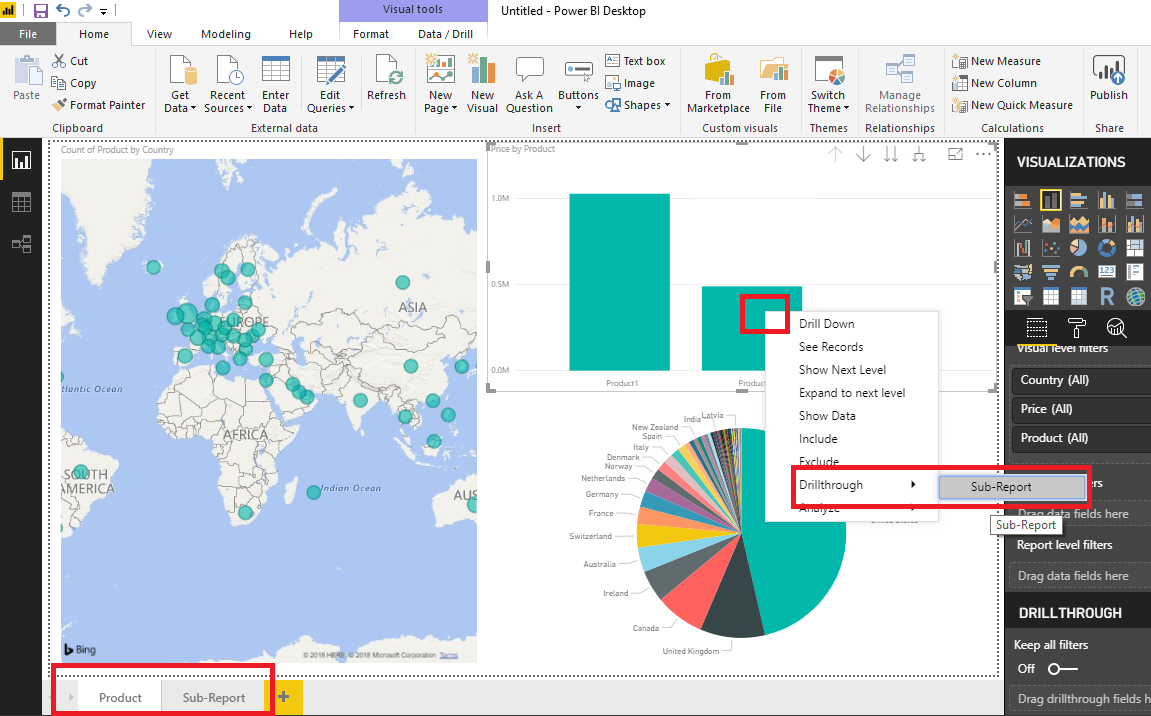
Task: Expand the Price (All) filter card
Action: (1081, 409)
